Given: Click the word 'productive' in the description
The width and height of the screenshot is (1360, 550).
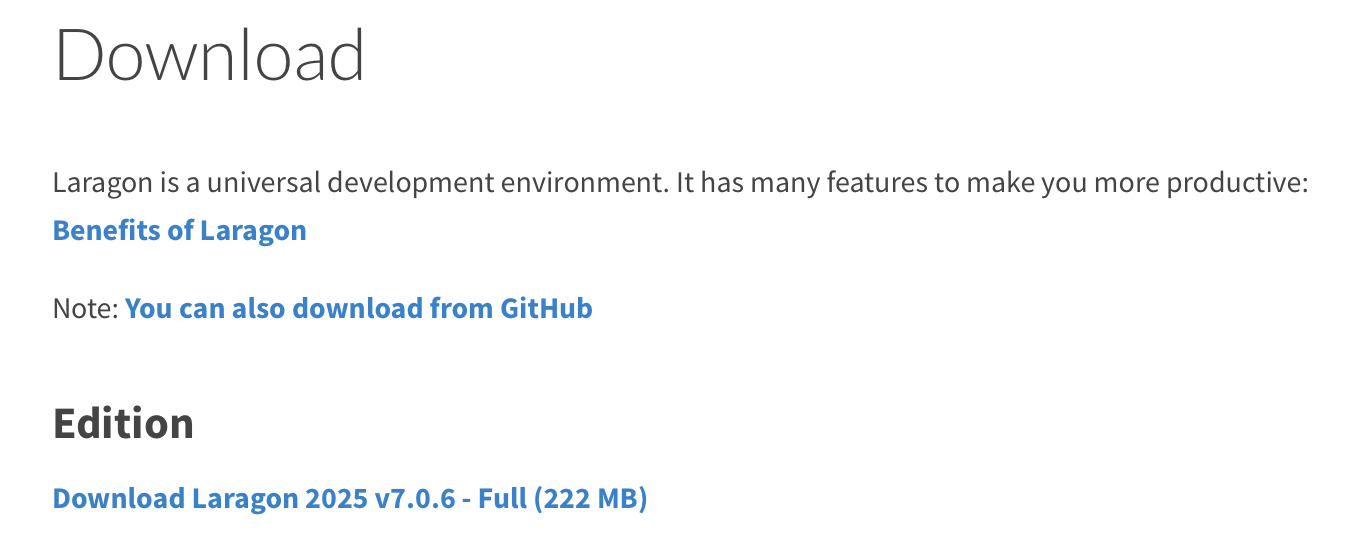Looking at the screenshot, I should pos(1238,184).
